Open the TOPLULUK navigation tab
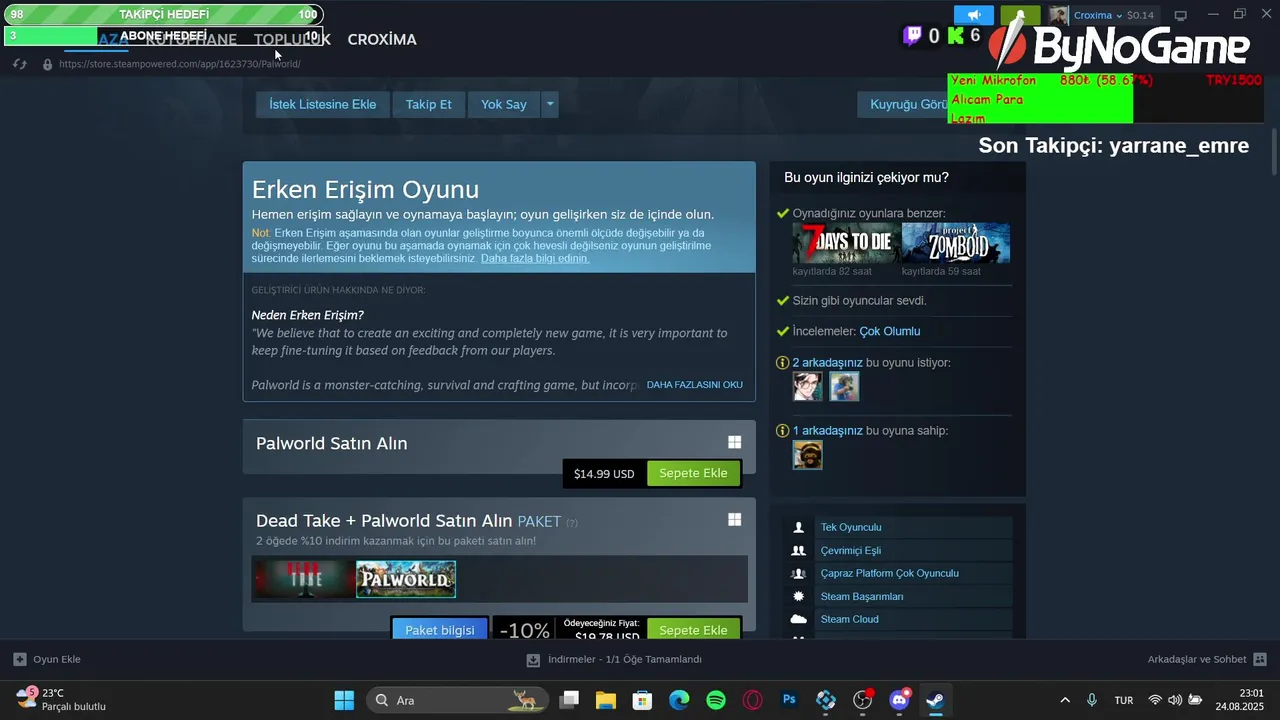 click(292, 39)
